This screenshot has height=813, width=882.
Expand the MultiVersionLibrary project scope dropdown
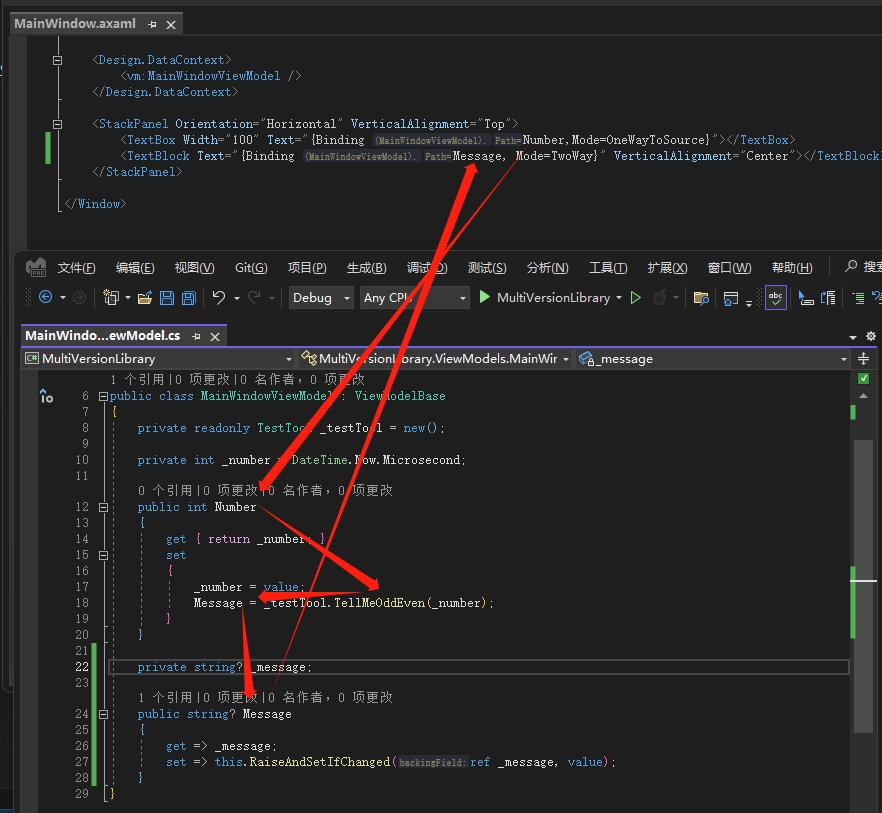click(x=289, y=359)
